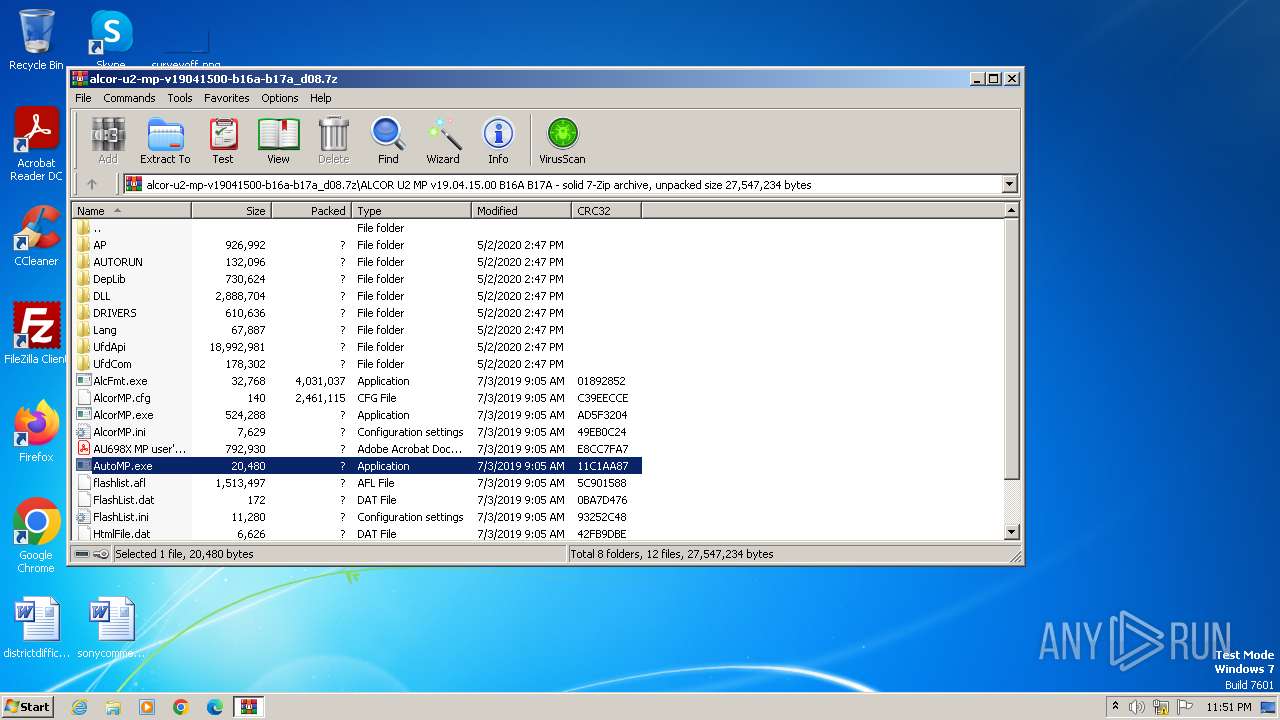Show hidden tray icons arrow
The width and height of the screenshot is (1280, 720).
[1115, 707]
